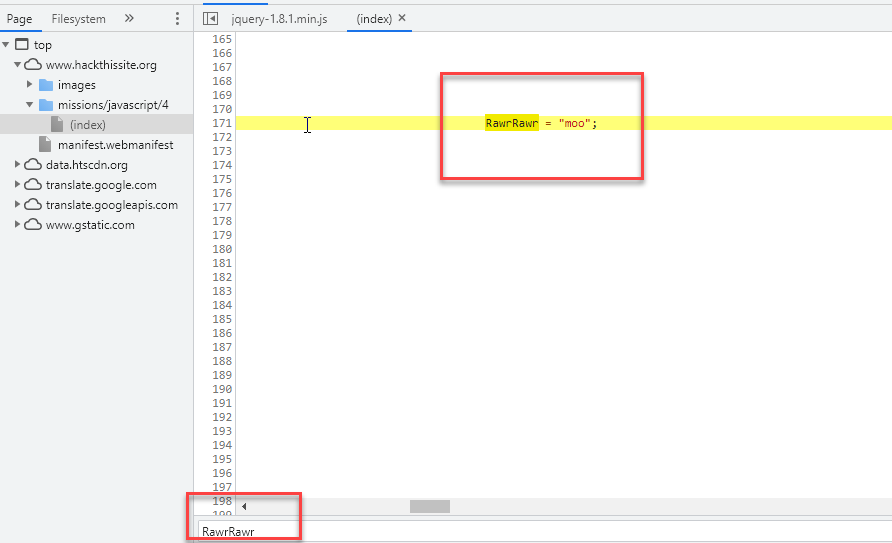Select www.gstatic.com label in tree
This screenshot has width=892, height=543.
click(90, 225)
